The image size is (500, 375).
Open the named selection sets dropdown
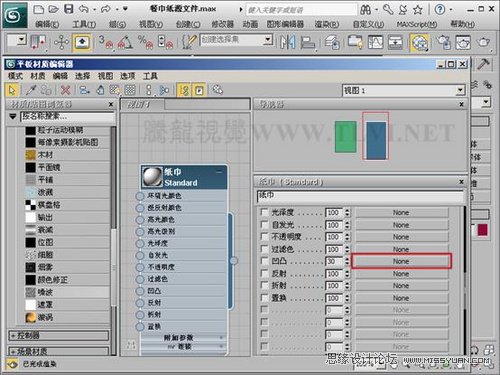(x=268, y=40)
